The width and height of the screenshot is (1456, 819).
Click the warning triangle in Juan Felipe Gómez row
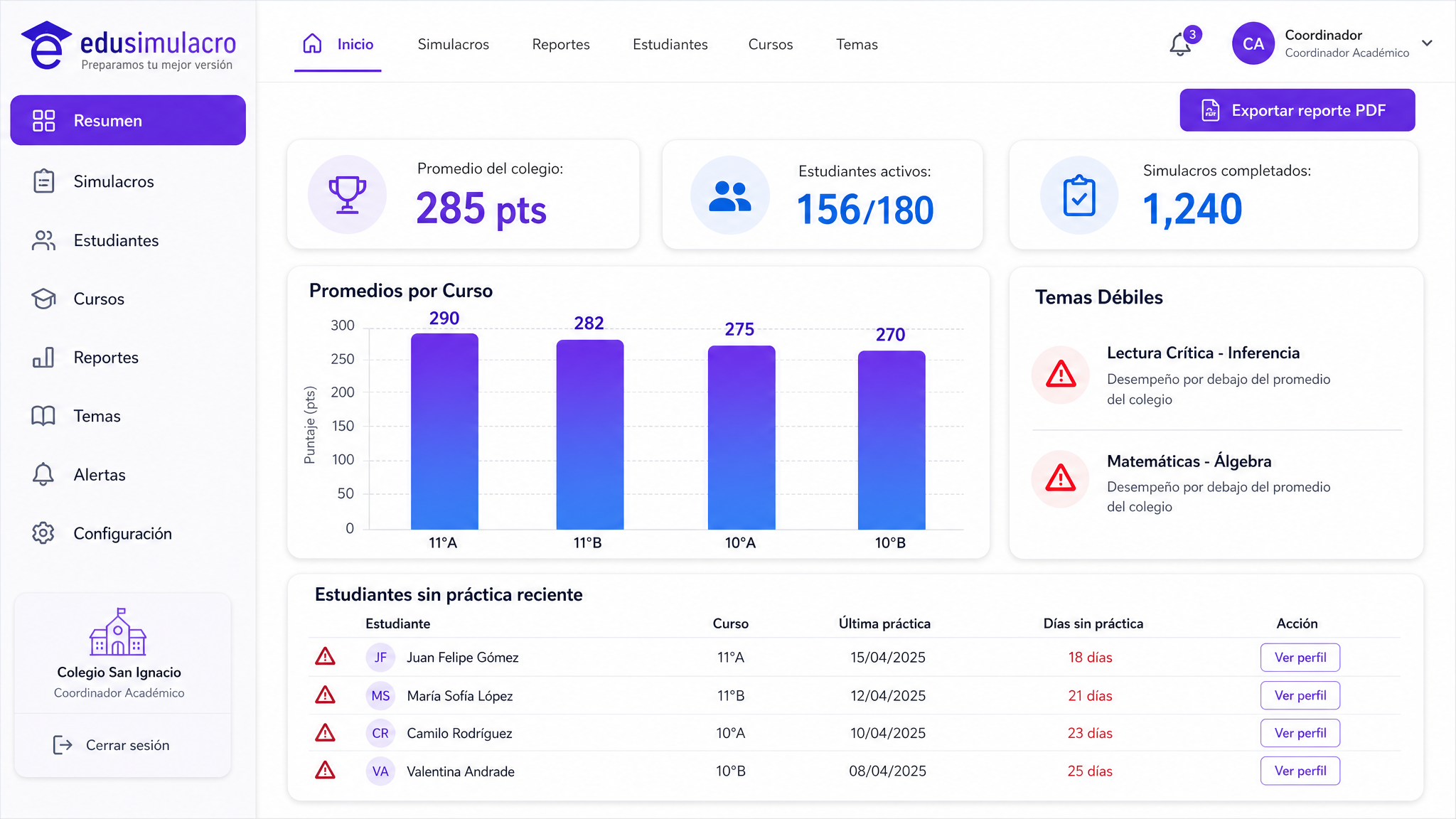click(325, 656)
